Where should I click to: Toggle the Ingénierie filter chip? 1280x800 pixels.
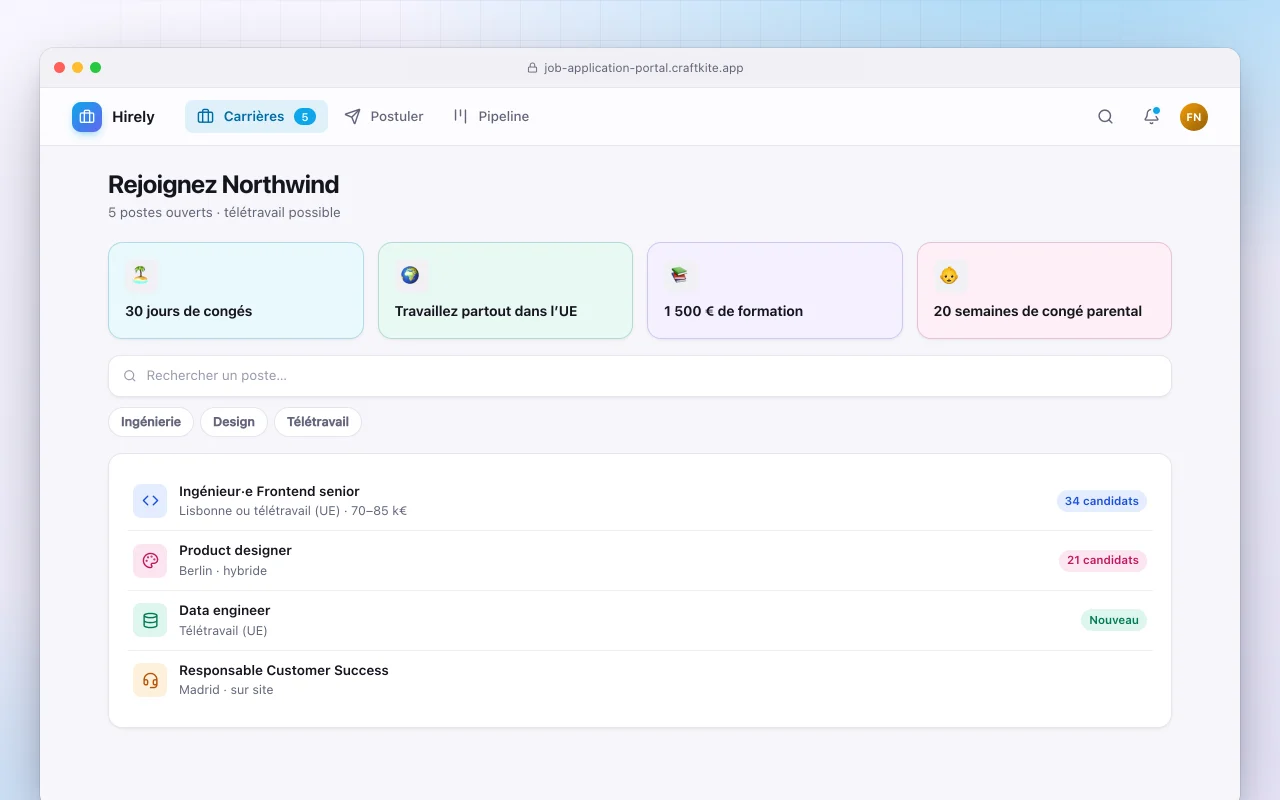click(x=151, y=422)
